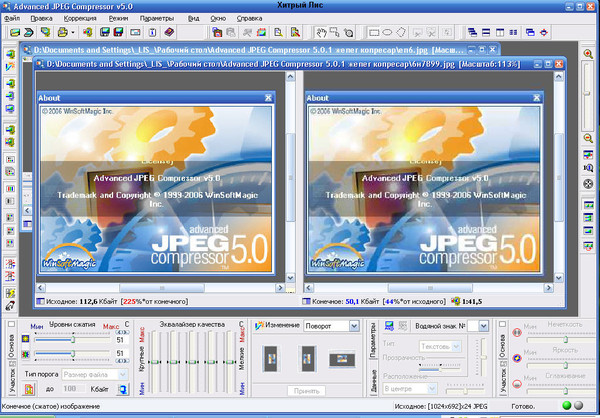
Task: Click the result pane vertical scroll down arrow
Action: [x=559, y=278]
